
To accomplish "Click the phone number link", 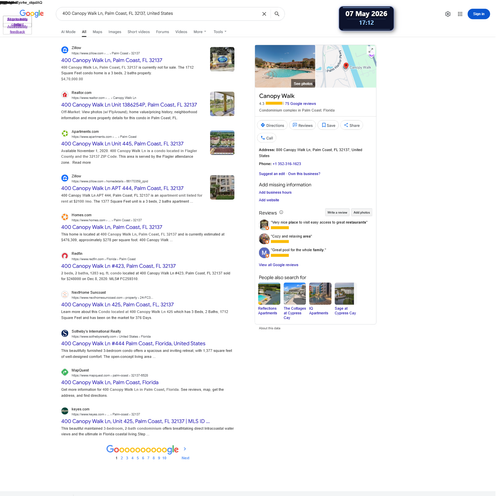I will pyautogui.click(x=287, y=164).
